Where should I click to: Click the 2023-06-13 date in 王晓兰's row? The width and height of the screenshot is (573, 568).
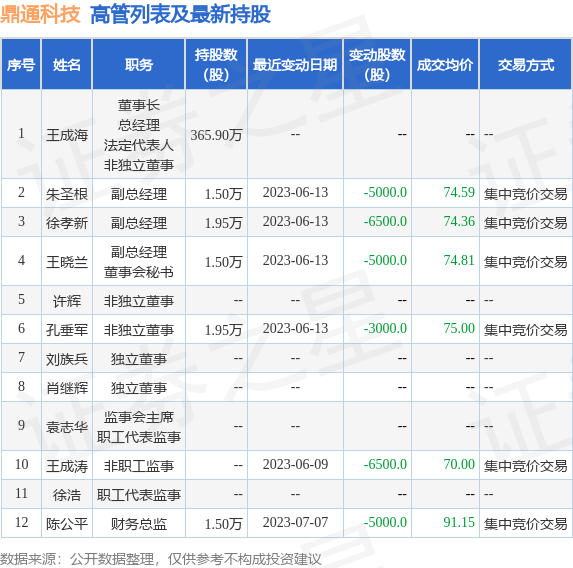(x=295, y=260)
